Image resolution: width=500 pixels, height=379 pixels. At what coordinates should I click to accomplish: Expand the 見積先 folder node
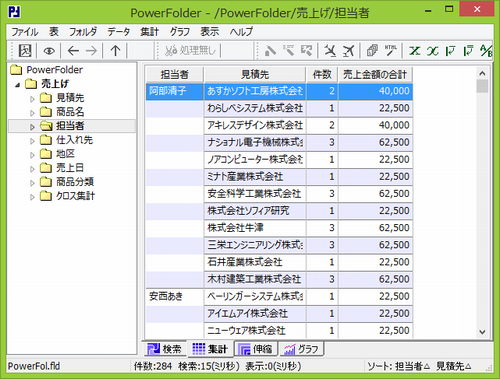click(x=32, y=99)
